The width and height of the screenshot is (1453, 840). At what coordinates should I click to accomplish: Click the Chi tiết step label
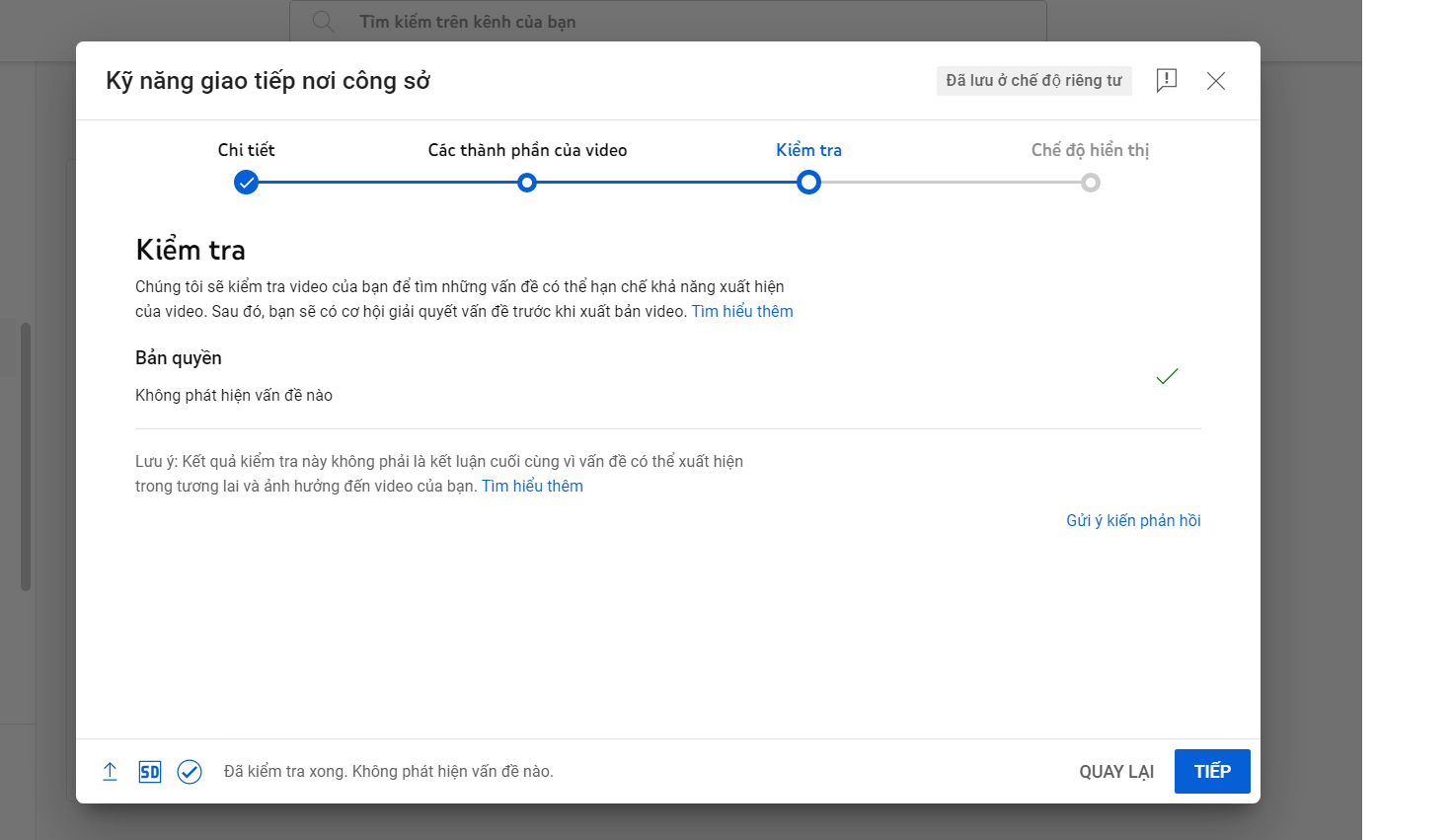tap(246, 150)
